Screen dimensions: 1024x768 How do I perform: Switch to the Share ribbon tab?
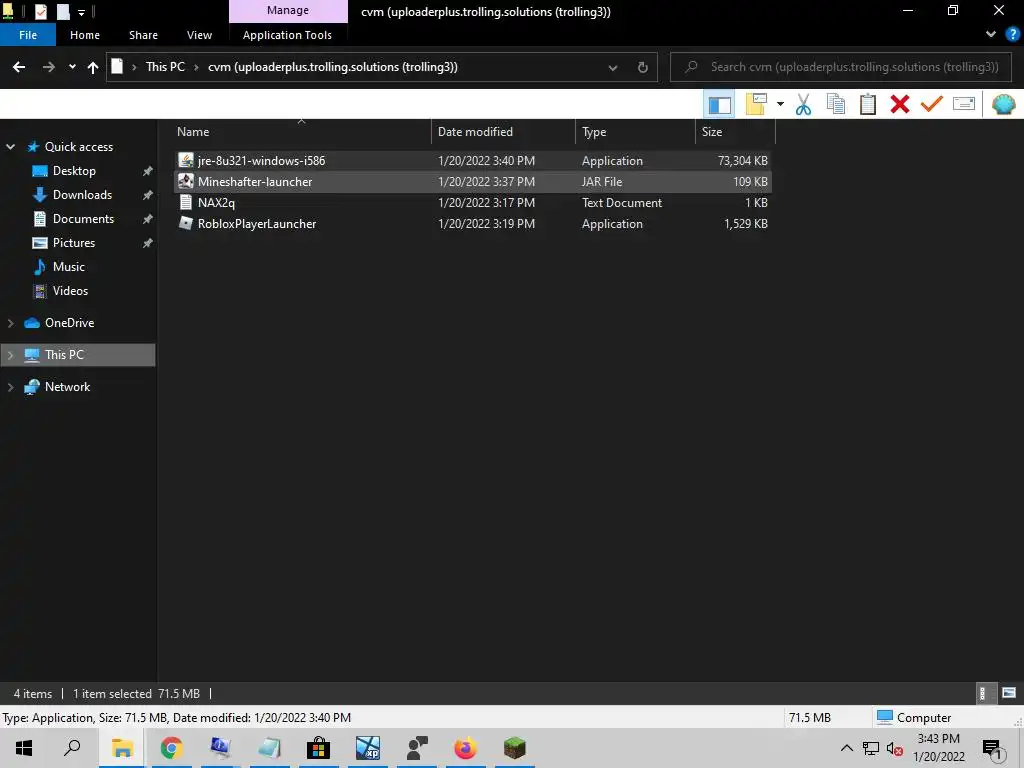tap(143, 35)
